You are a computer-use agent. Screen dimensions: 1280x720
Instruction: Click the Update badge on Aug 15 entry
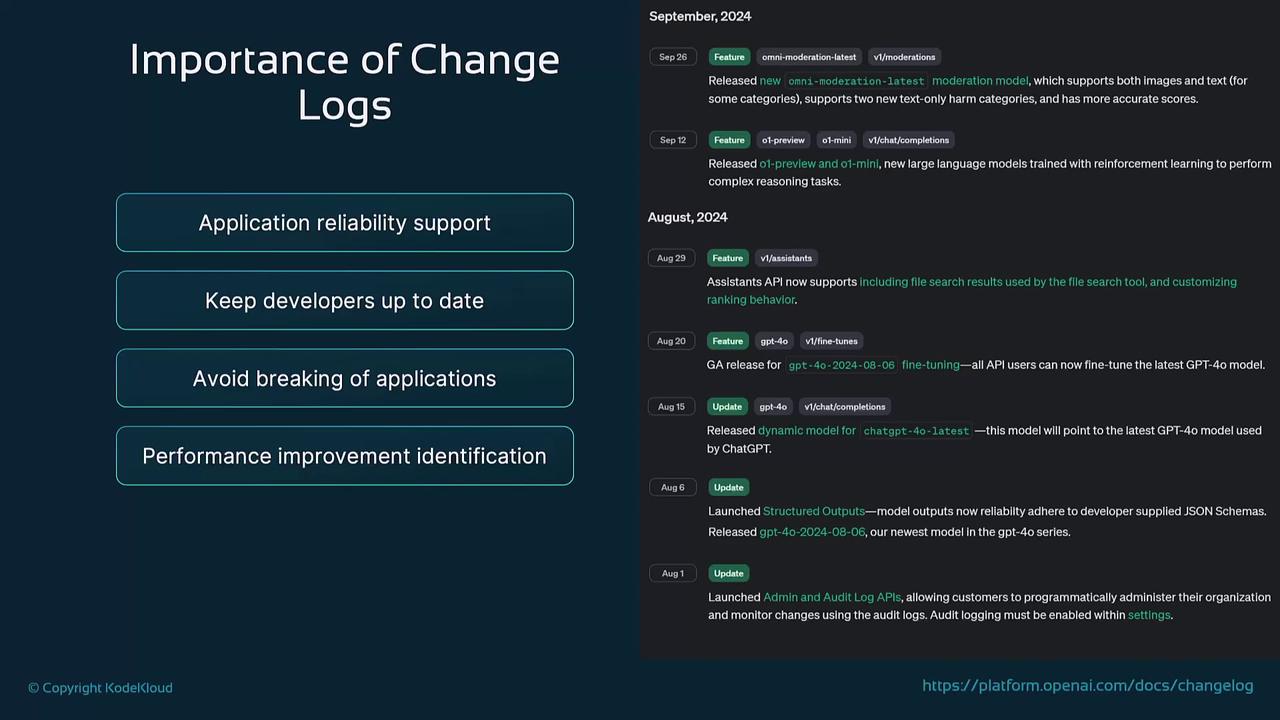tap(727, 407)
